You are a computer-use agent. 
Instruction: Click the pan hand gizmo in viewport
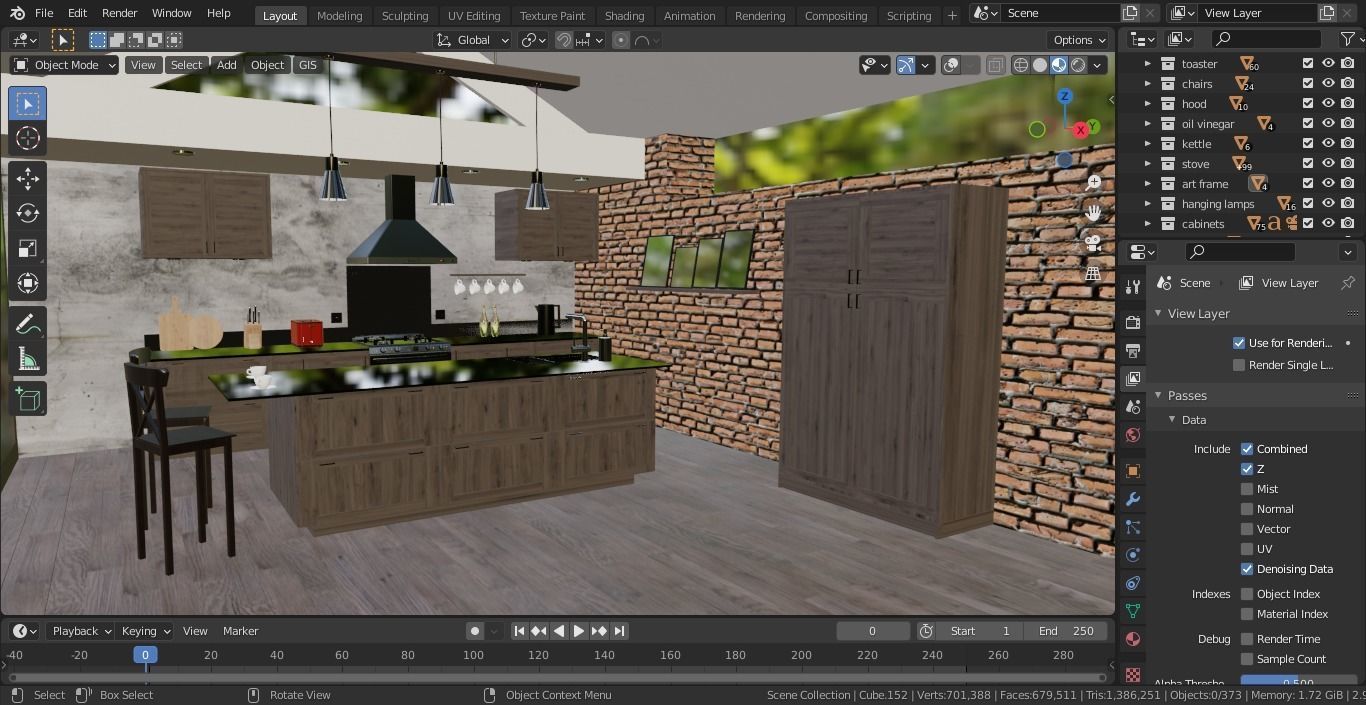pos(1093,212)
